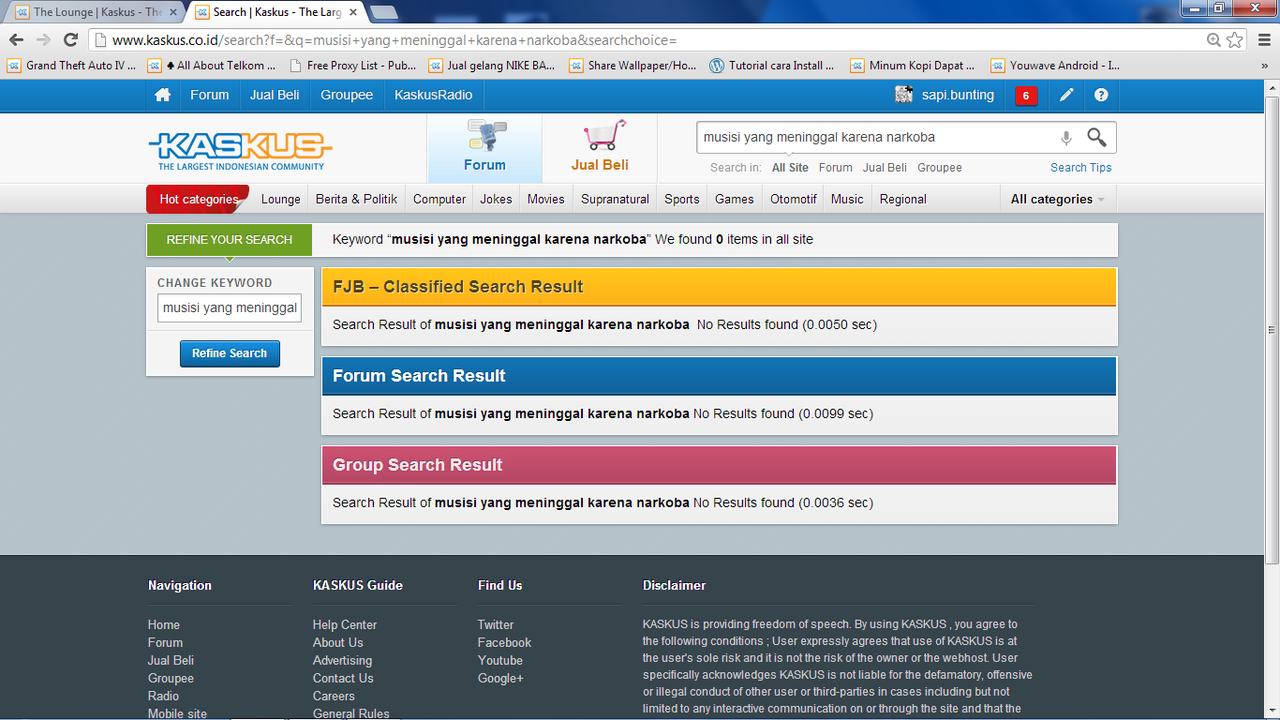Choose Forum search scope
Viewport: 1280px width, 720px height.
click(836, 168)
